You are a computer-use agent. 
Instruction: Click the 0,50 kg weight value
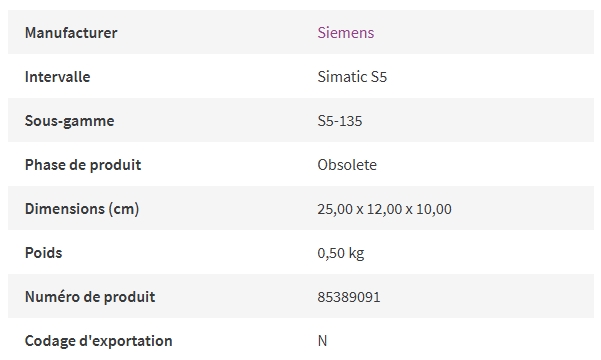[341, 253]
